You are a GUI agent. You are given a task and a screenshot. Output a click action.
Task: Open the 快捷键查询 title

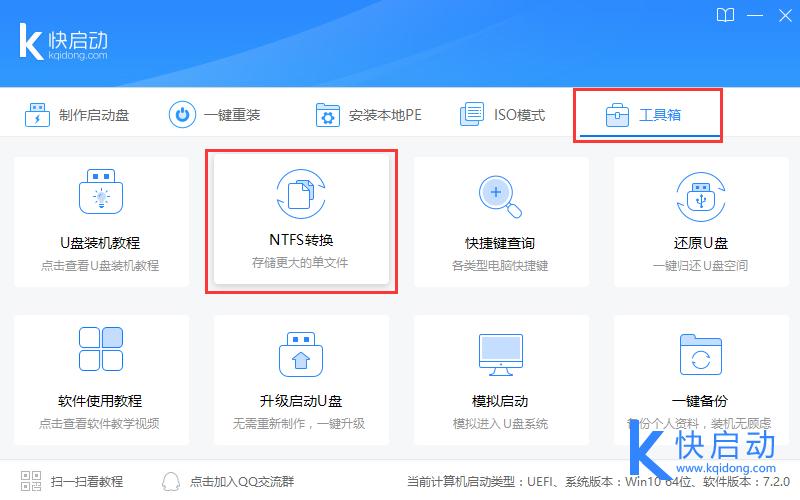[x=500, y=243]
